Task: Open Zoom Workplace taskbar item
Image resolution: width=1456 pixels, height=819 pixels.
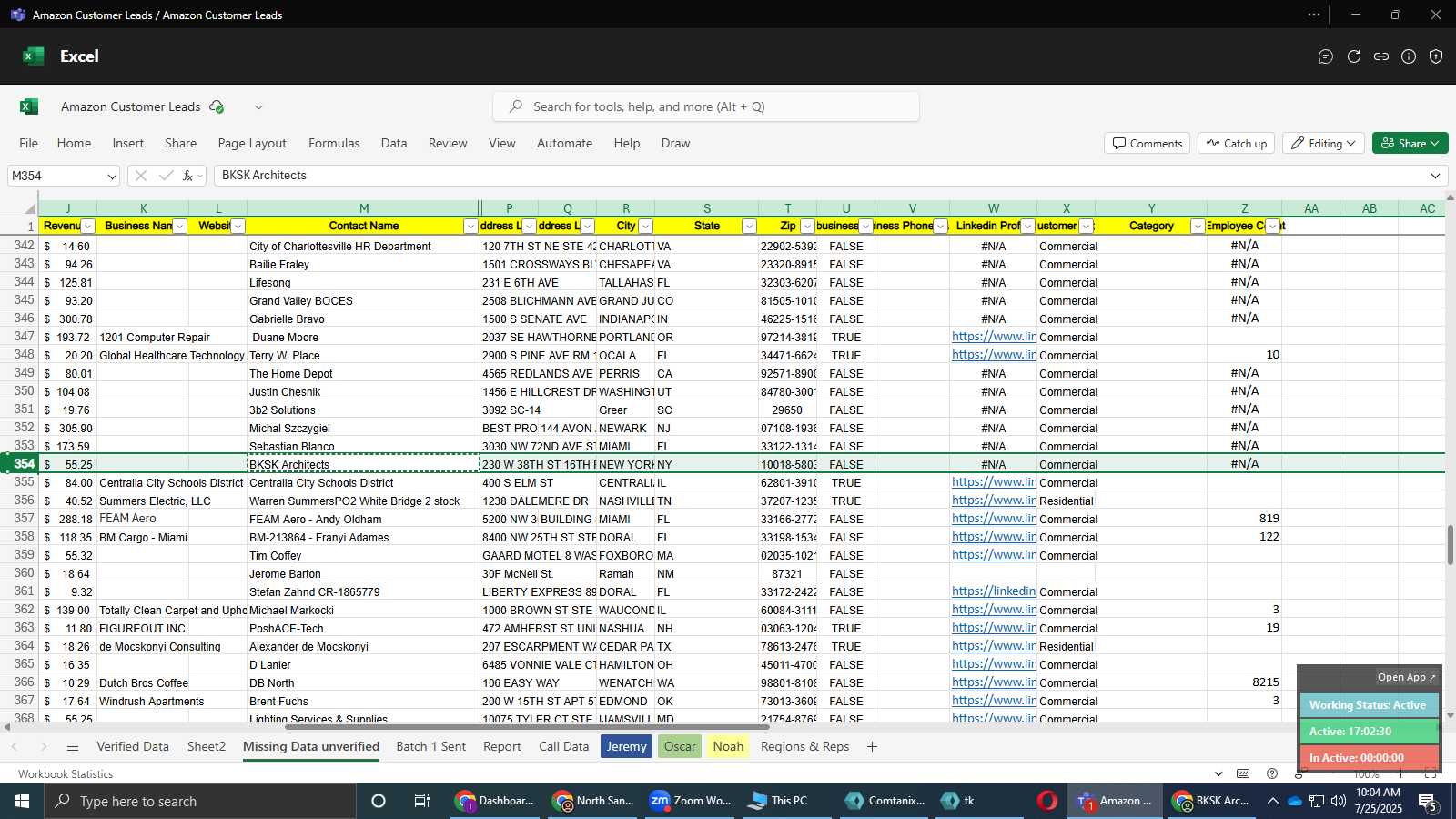Action: pos(691,801)
